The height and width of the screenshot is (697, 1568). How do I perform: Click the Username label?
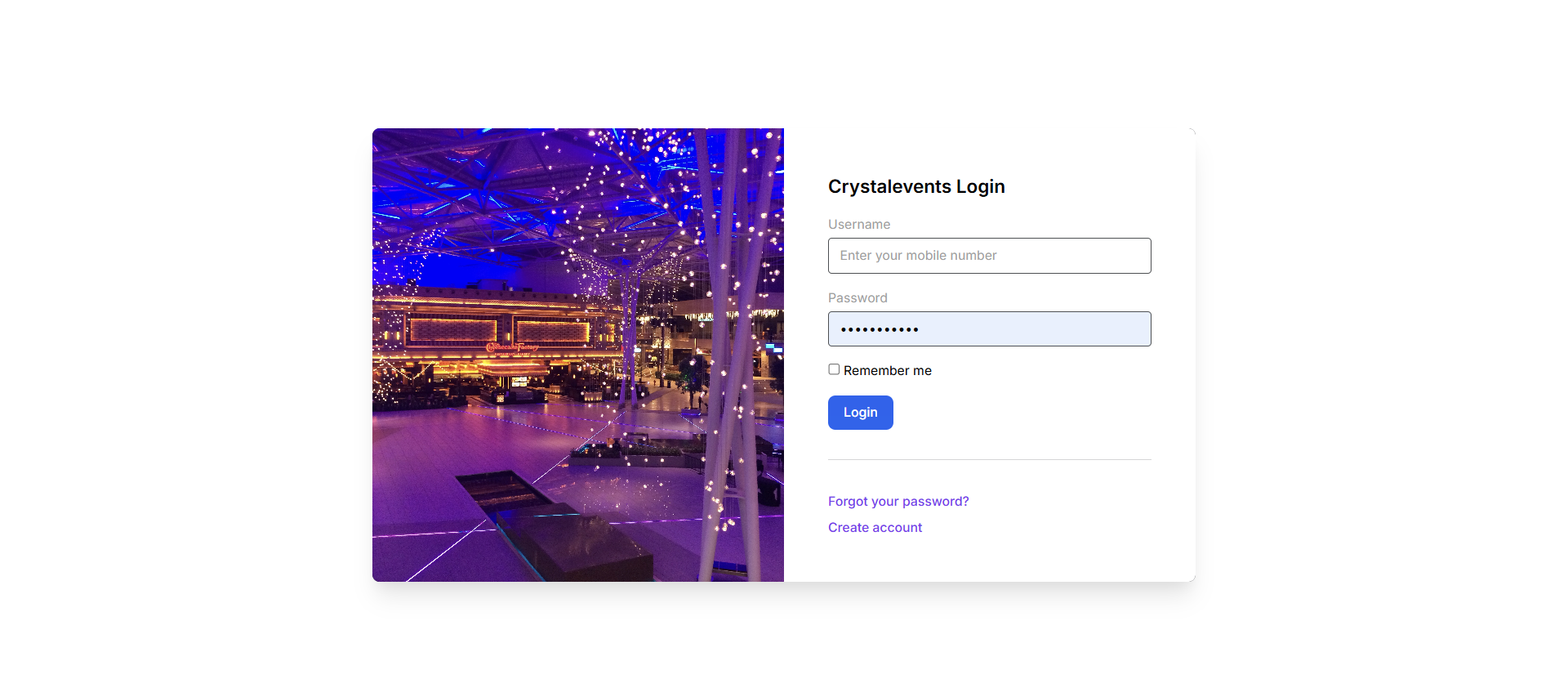coord(859,225)
